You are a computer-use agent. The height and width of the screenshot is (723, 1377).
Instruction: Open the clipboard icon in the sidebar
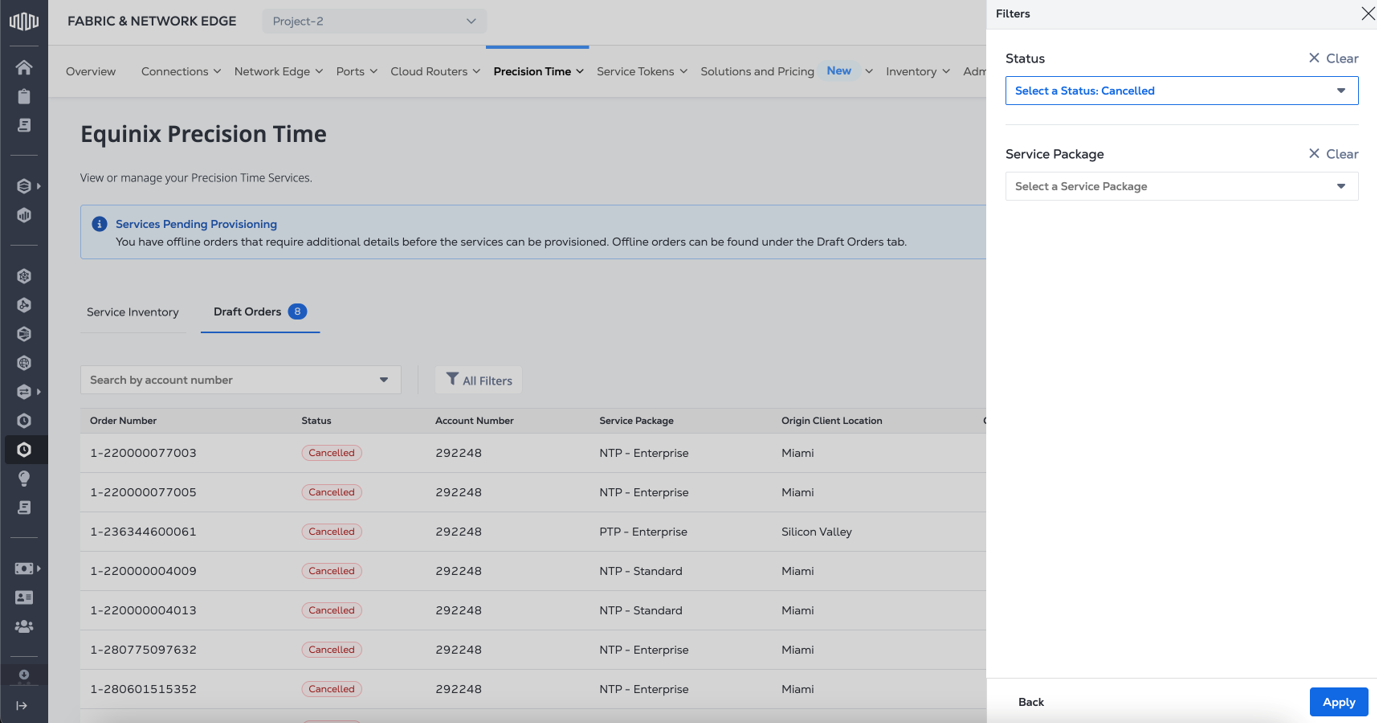[x=24, y=96]
